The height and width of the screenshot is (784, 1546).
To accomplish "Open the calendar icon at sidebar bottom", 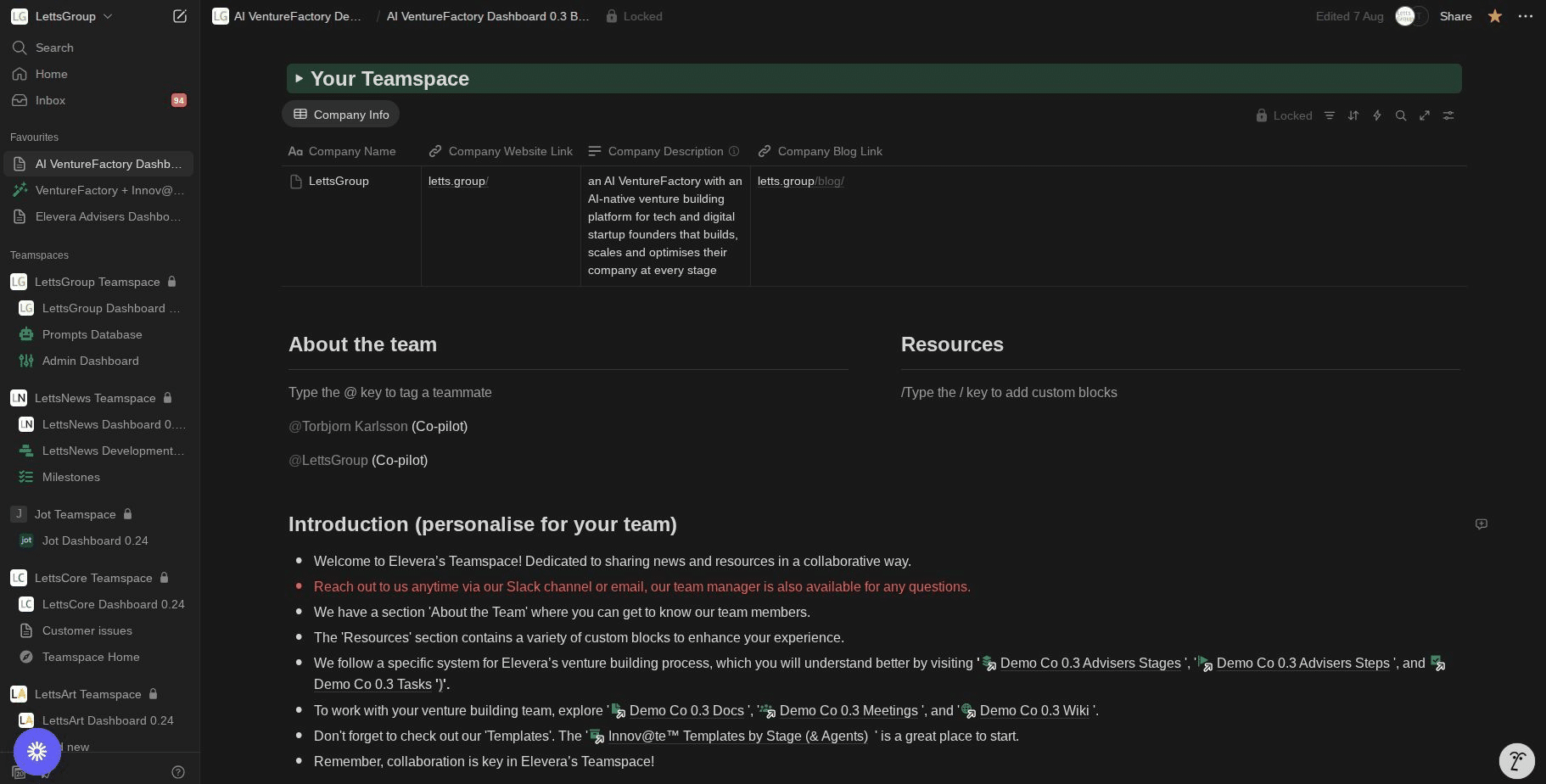I will click(18, 773).
